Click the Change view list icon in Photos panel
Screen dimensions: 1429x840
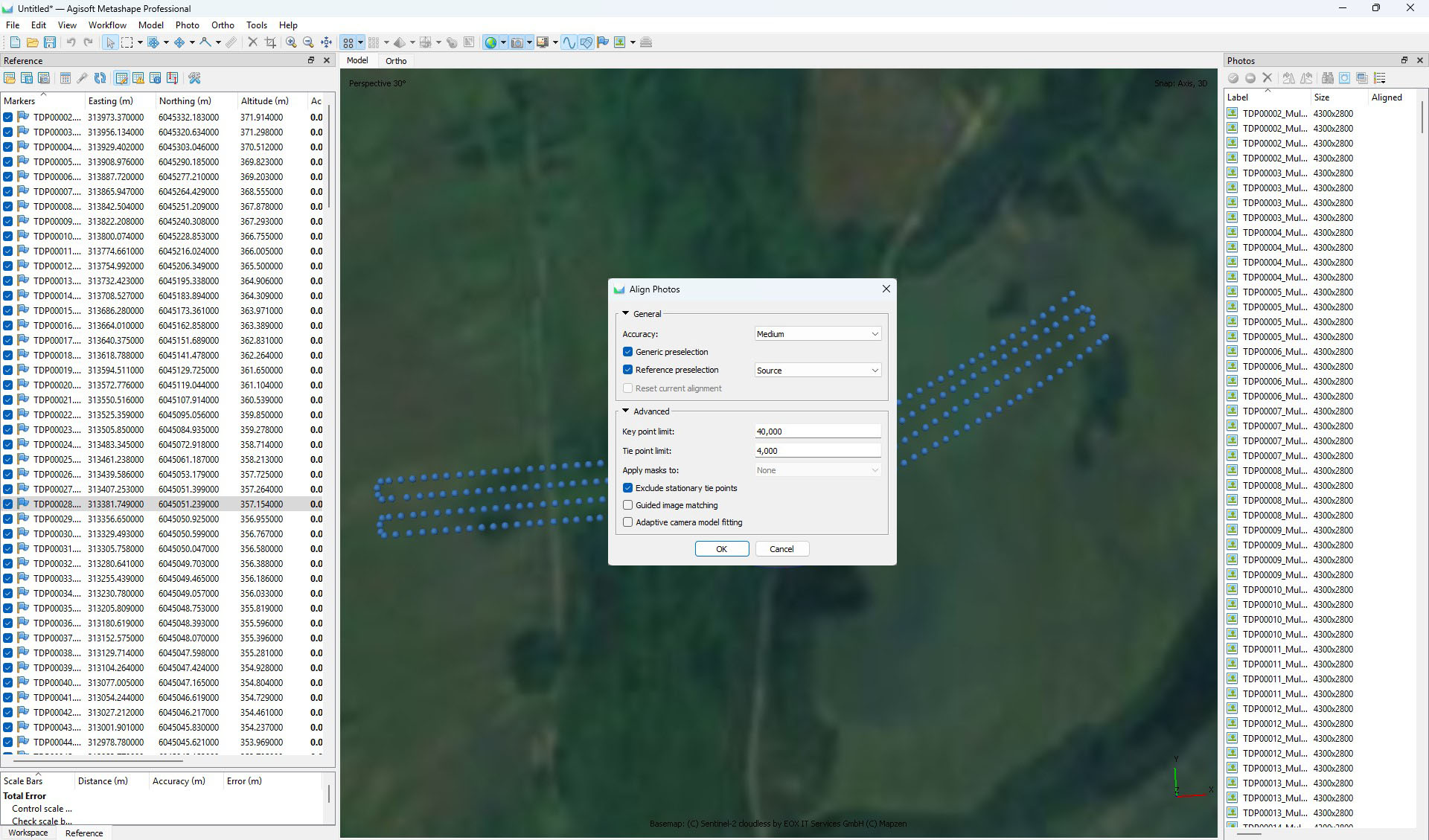pyautogui.click(x=1380, y=78)
